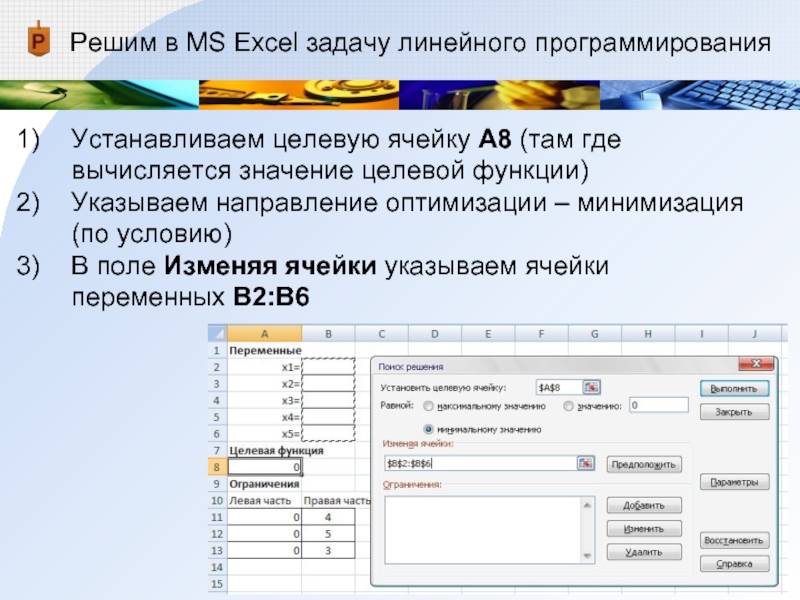Click cell B12 with value 5
This screenshot has width=800, height=600.
[329, 534]
